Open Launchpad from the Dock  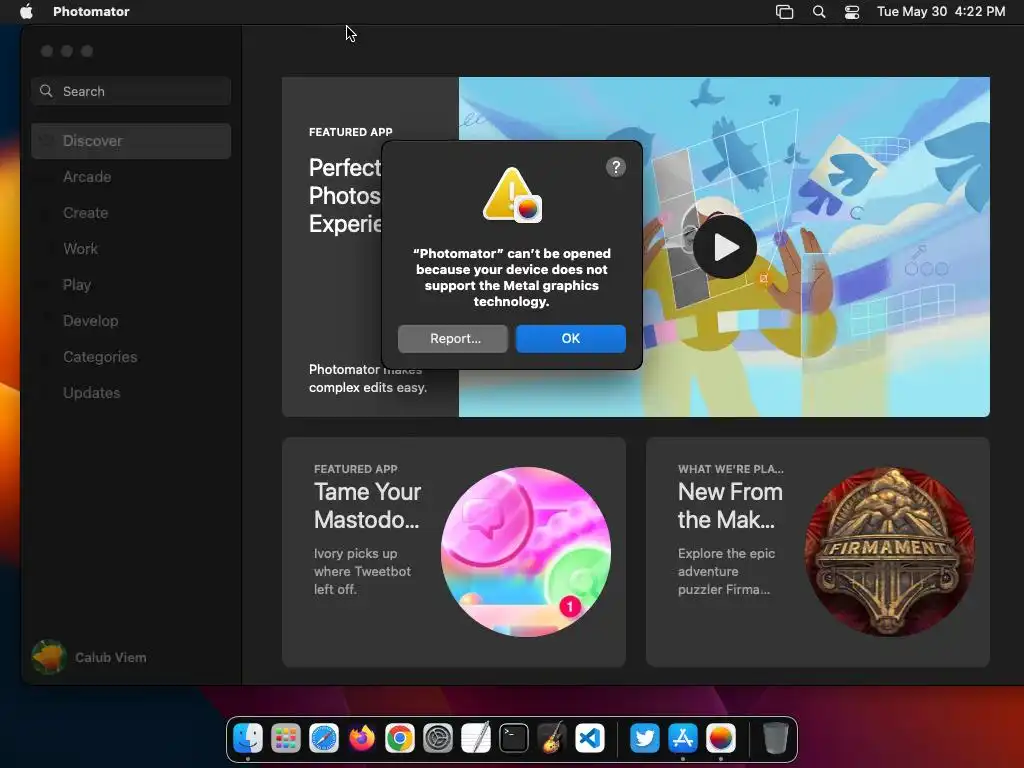coord(286,739)
